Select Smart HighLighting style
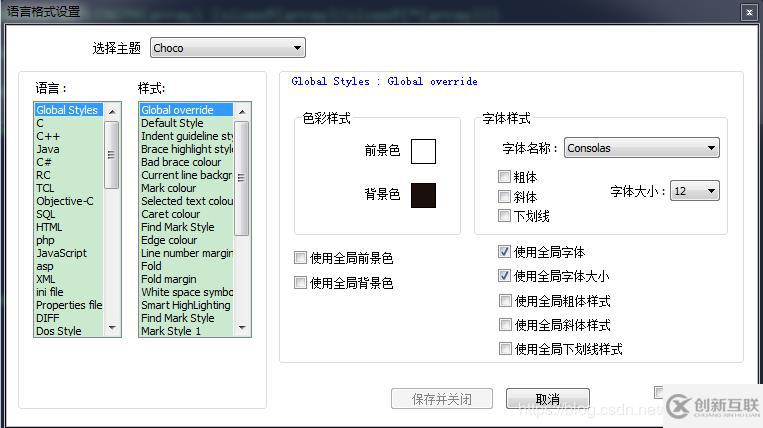This screenshot has height=428, width=763. point(186,305)
